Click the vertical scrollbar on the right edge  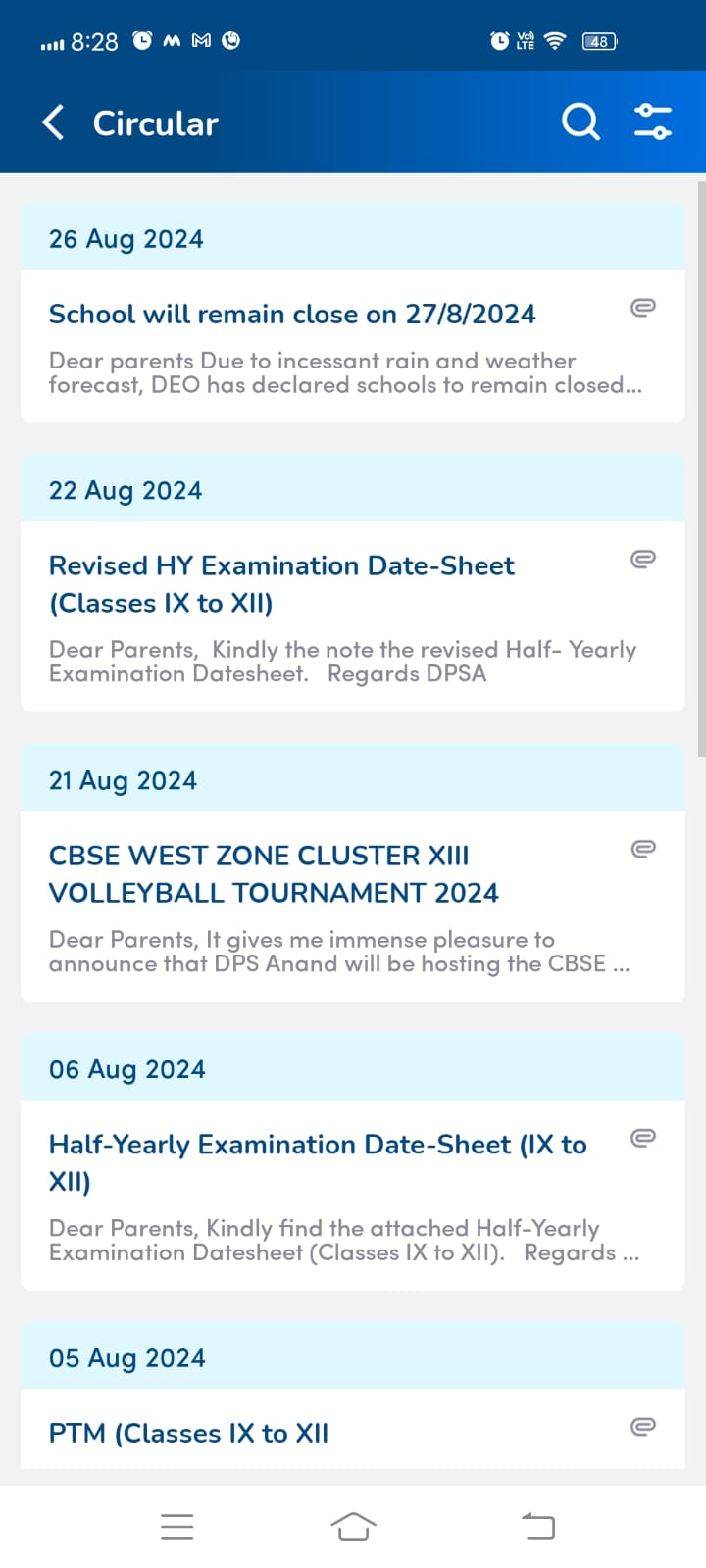(701, 468)
